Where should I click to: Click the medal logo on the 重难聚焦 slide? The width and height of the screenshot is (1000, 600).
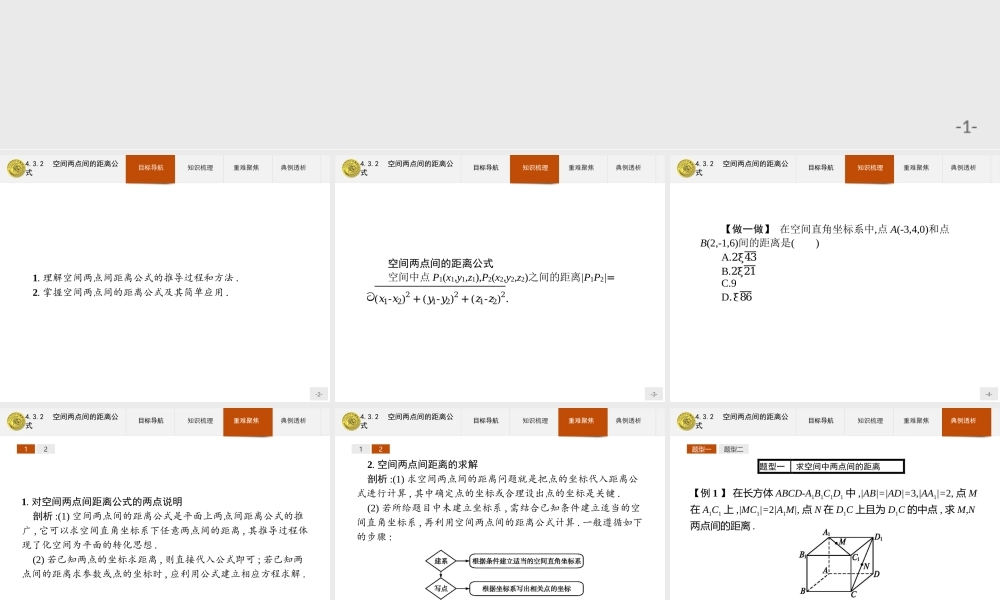click(x=15, y=421)
